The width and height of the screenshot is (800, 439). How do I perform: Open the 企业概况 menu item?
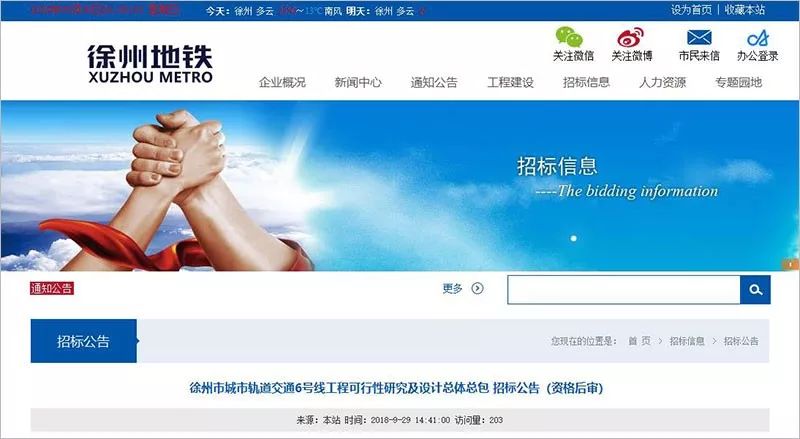pyautogui.click(x=282, y=82)
